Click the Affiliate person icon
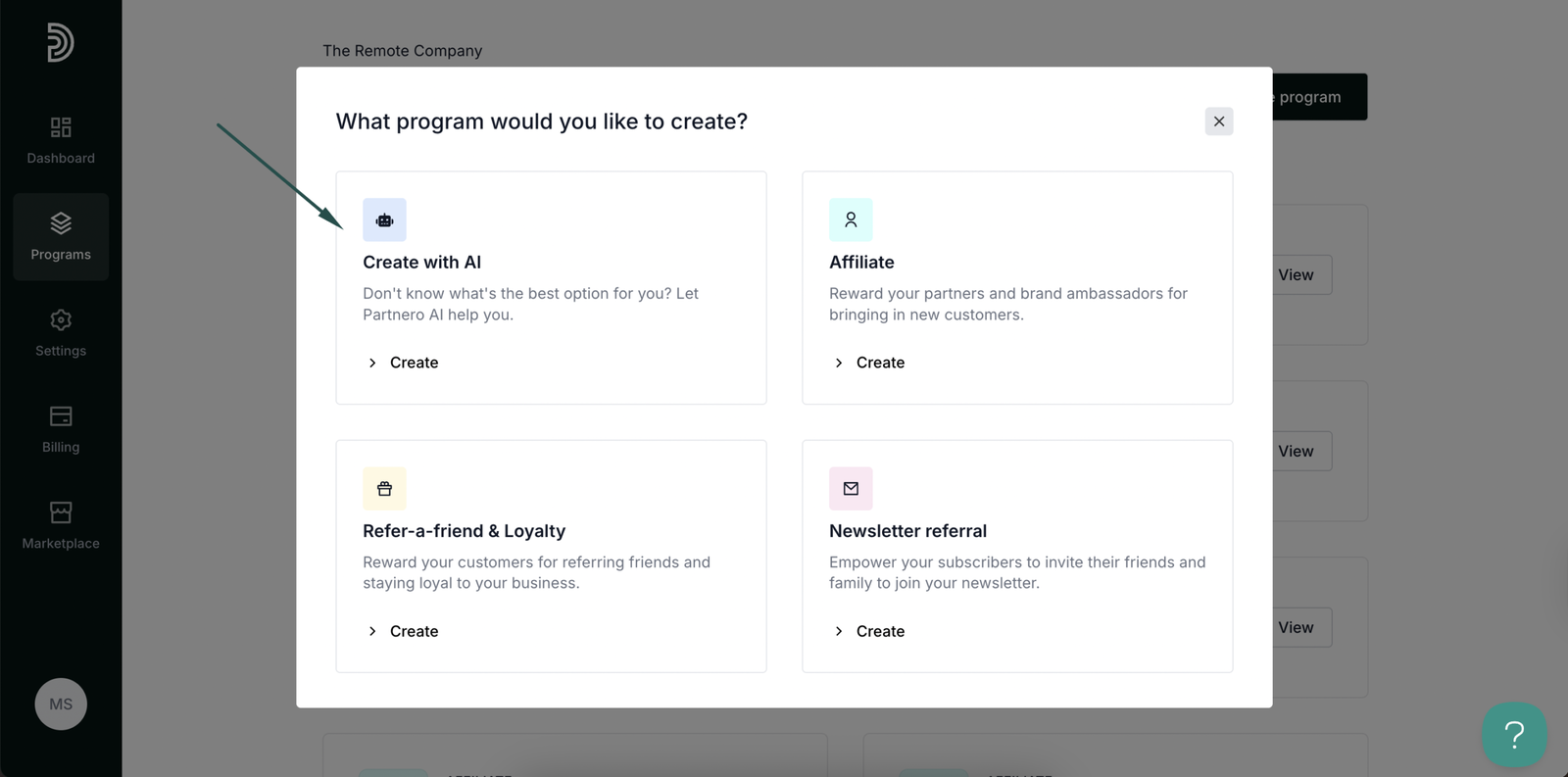 tap(851, 220)
